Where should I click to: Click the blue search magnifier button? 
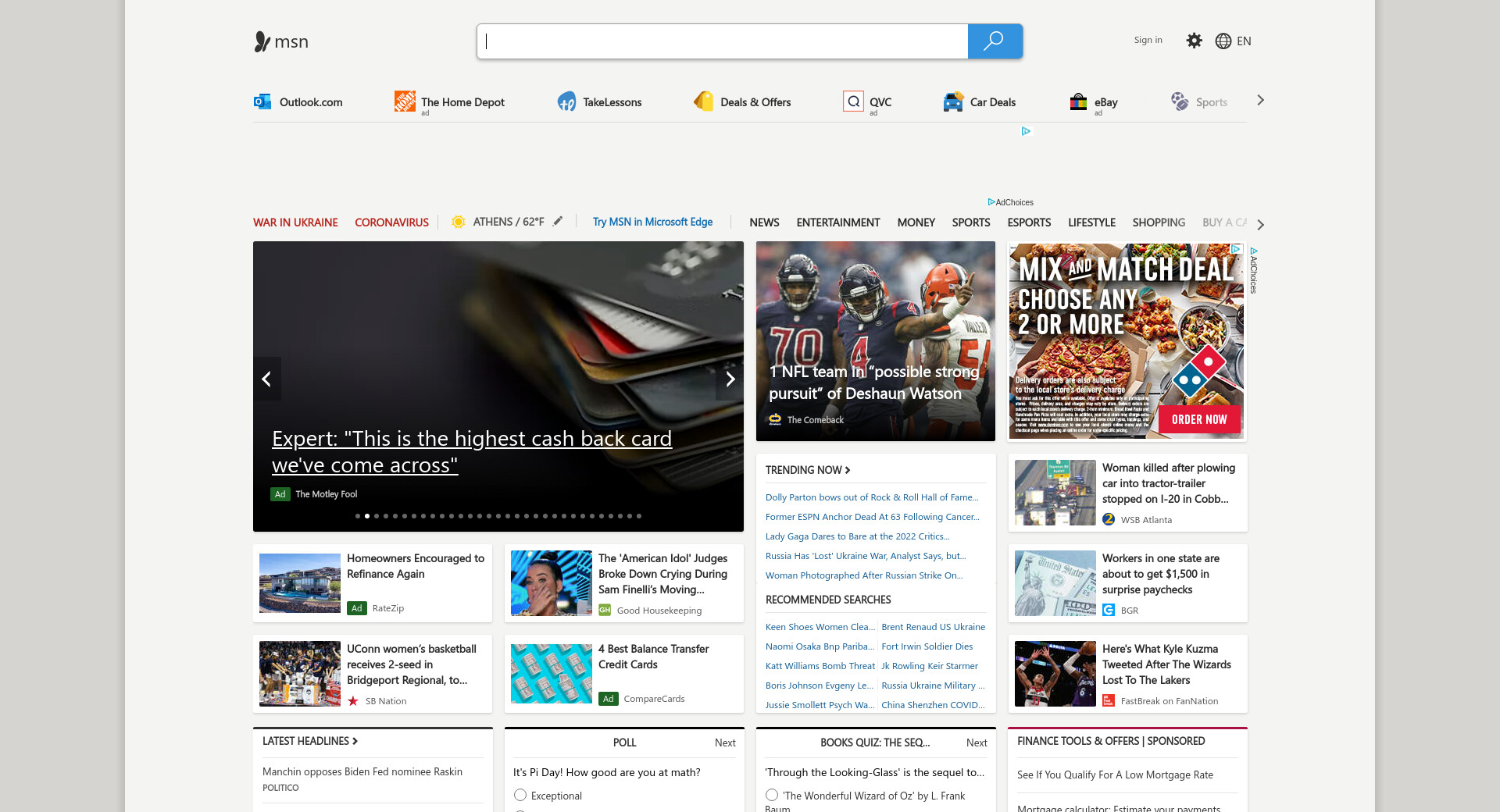click(995, 41)
